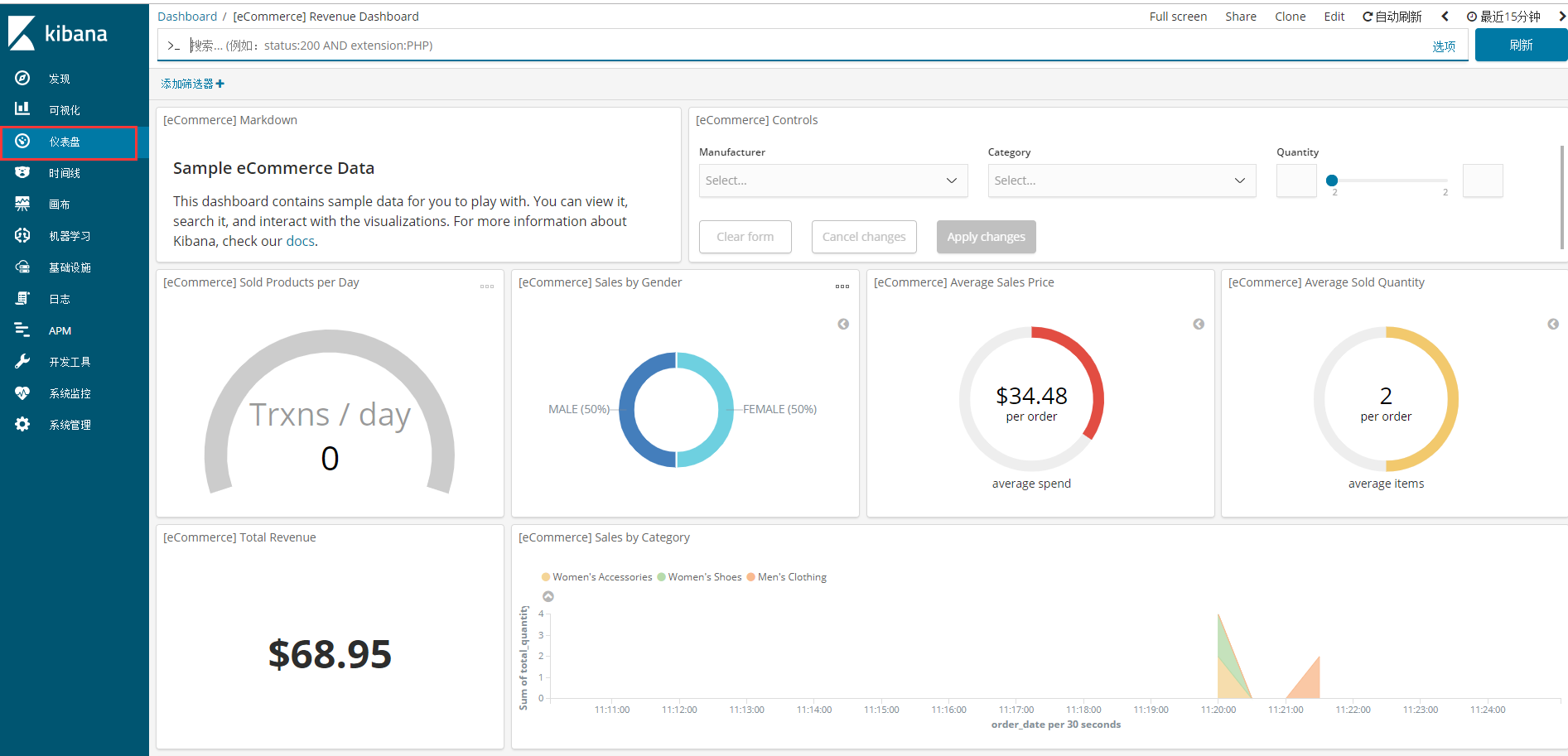Viewport: 1568px width, 756px height.
Task: Click Quantity maximum value input
Action: pos(1483,181)
